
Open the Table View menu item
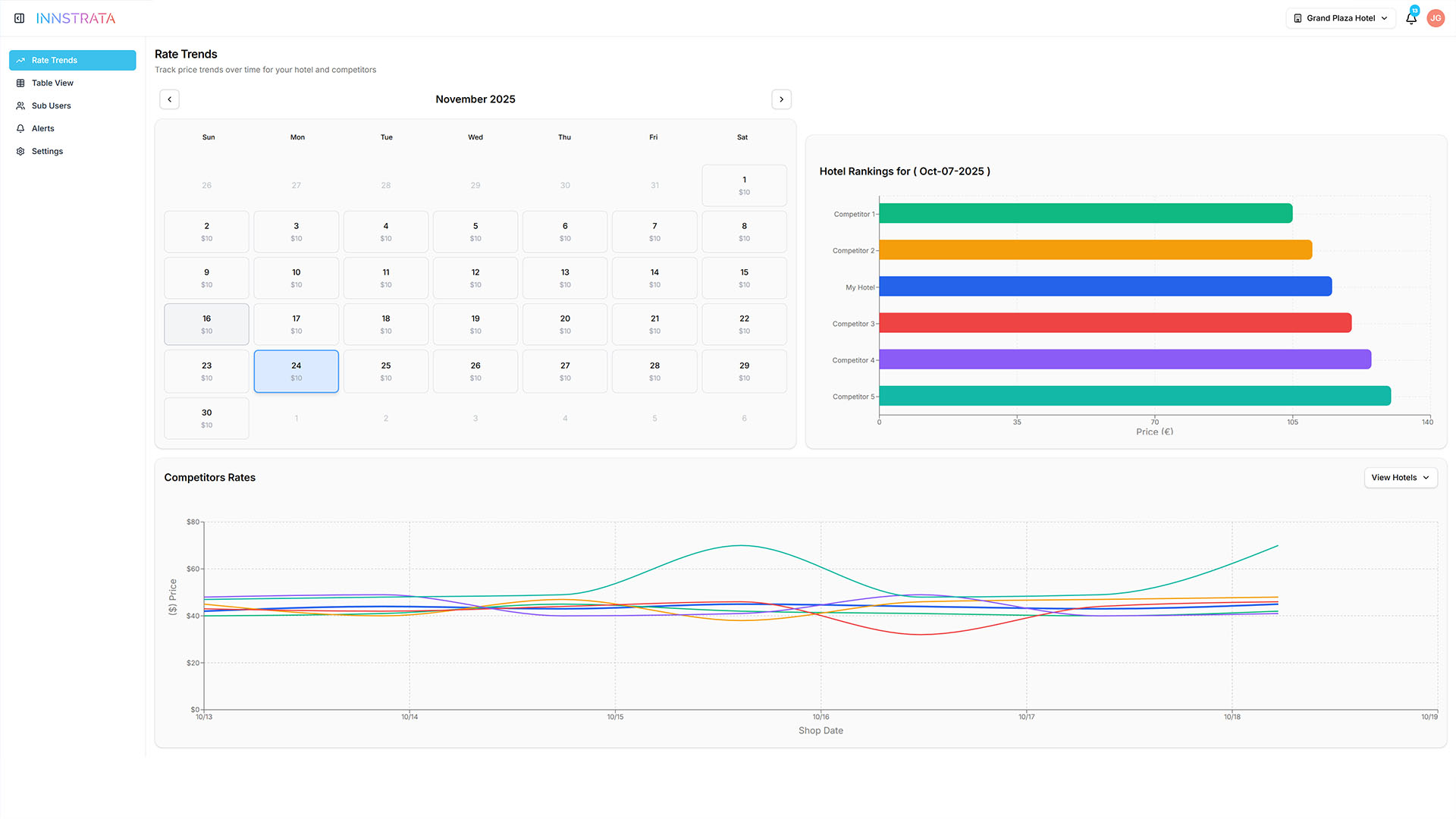[x=52, y=83]
